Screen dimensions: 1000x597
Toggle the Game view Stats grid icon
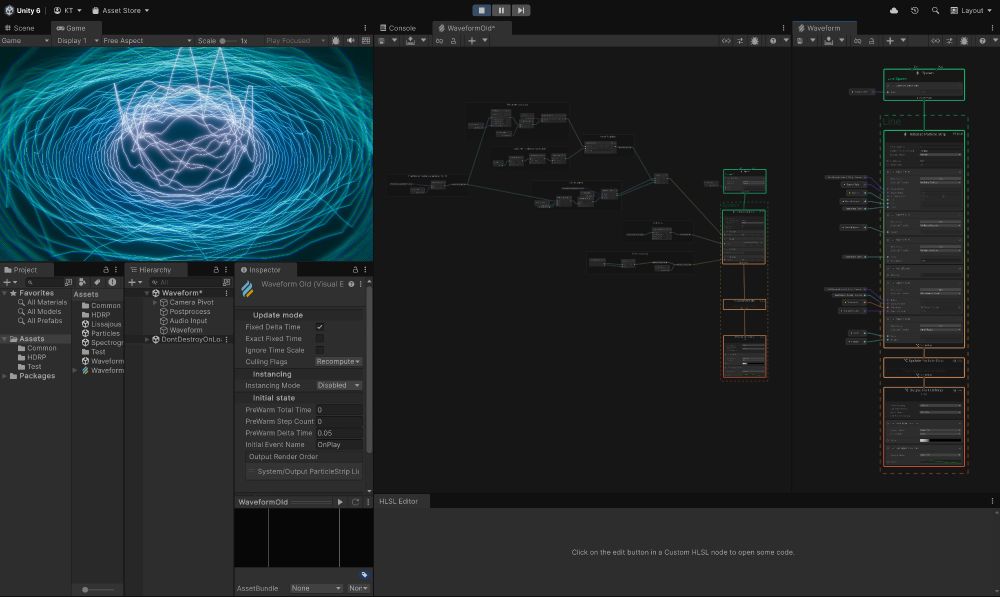(365, 40)
